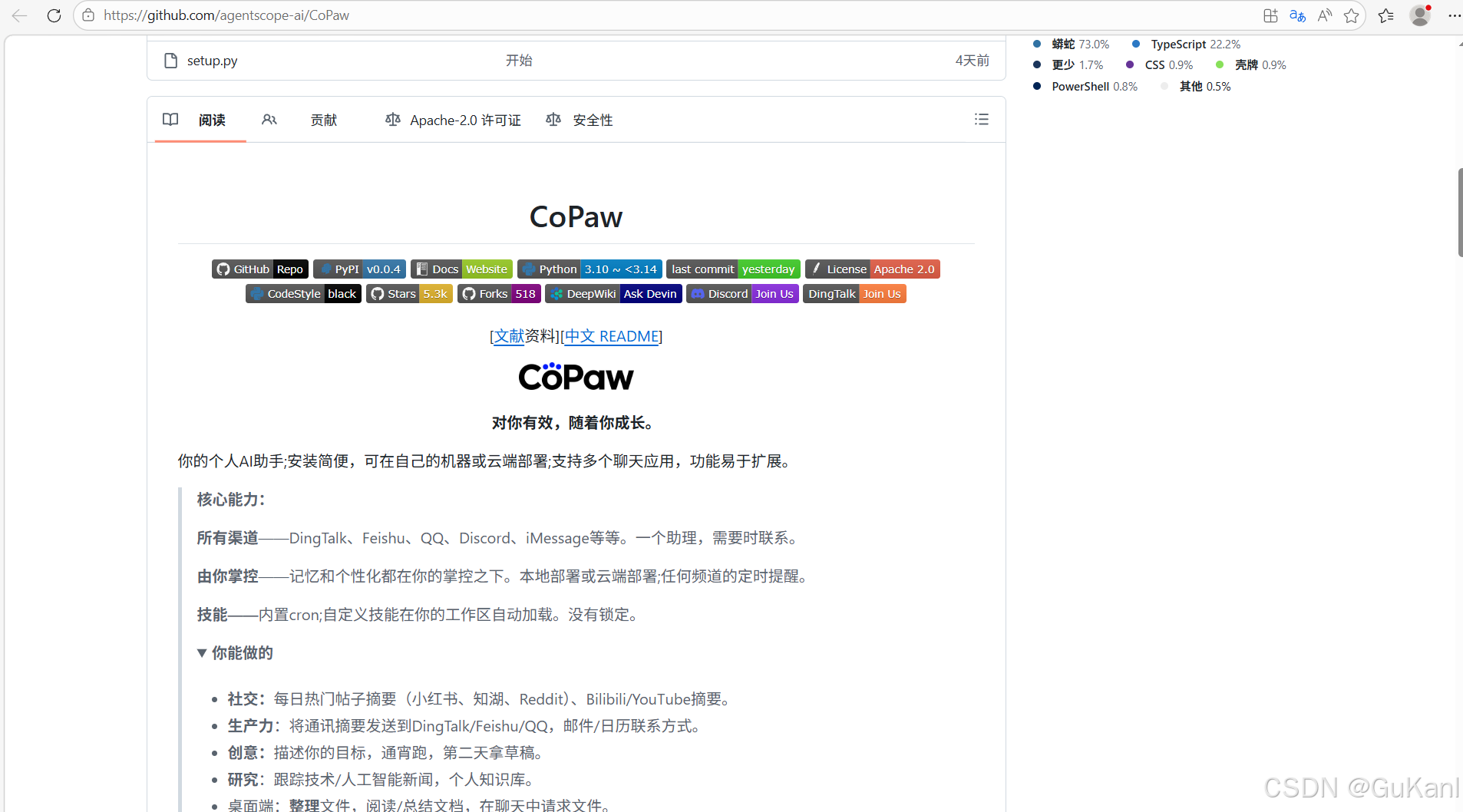The height and width of the screenshot is (812, 1463).
Task: Click the GitHub Repo badge
Action: tap(260, 269)
